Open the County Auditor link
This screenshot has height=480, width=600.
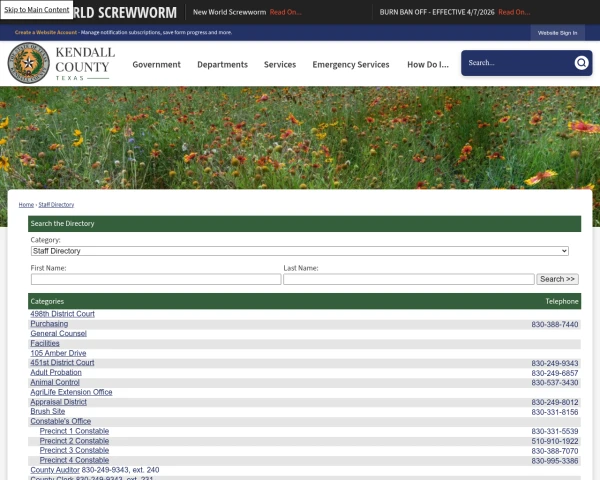[55, 470]
